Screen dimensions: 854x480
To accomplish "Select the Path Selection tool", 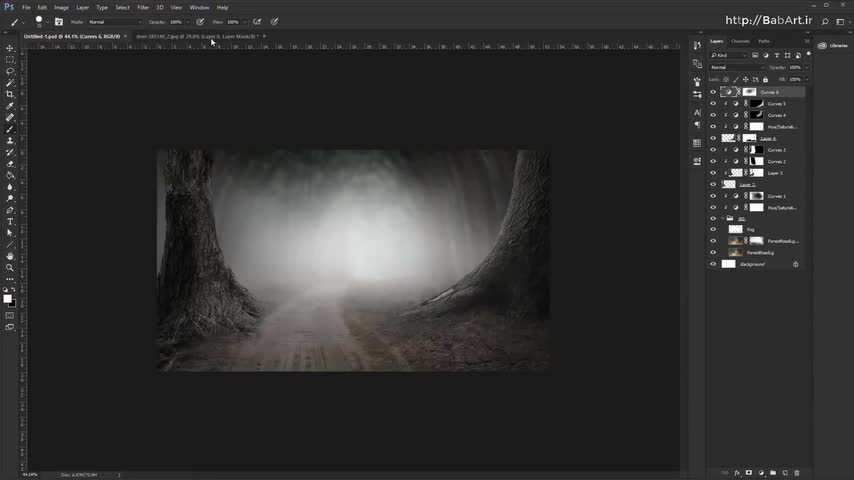I will pos(10,233).
